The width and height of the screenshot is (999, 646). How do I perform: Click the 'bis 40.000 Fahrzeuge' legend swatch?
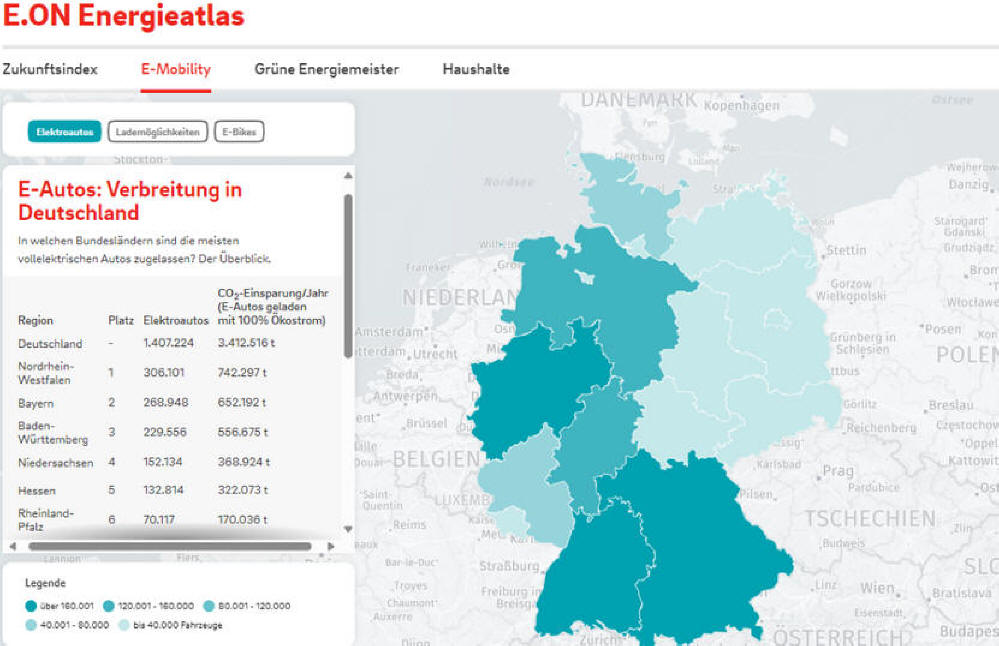[124, 626]
